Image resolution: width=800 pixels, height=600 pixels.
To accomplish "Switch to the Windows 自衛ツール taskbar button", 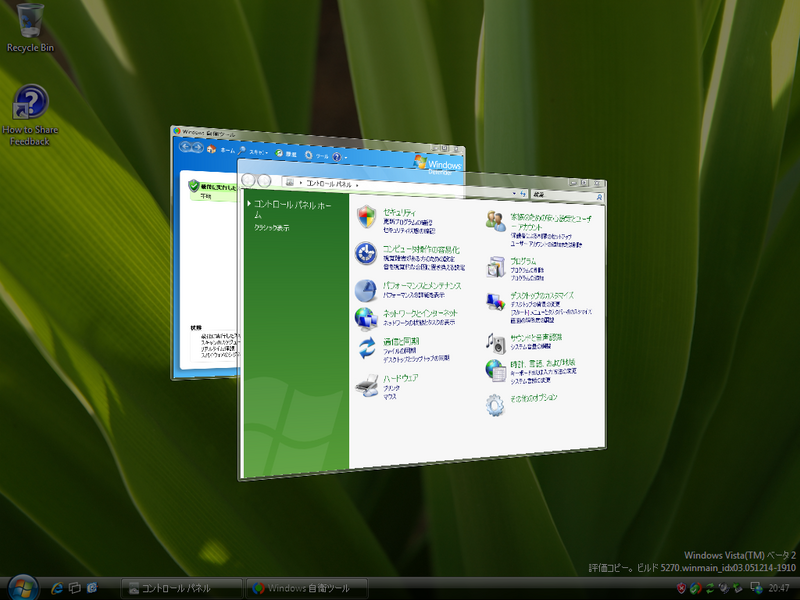I will coord(307,588).
